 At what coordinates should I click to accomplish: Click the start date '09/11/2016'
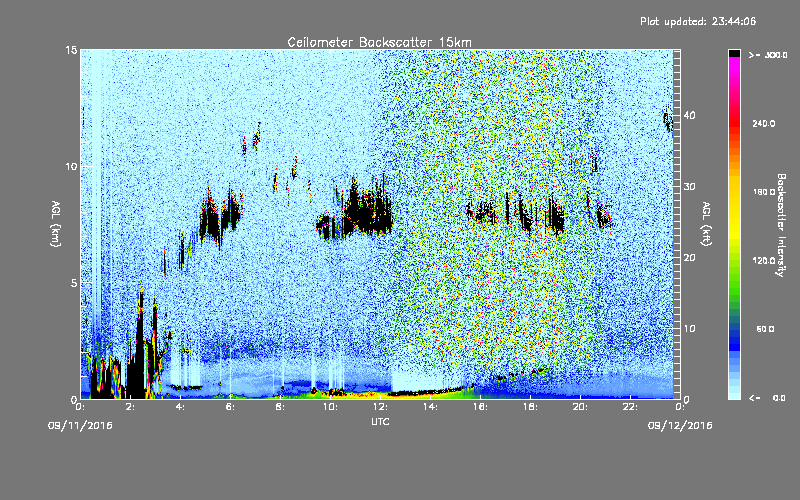80,426
